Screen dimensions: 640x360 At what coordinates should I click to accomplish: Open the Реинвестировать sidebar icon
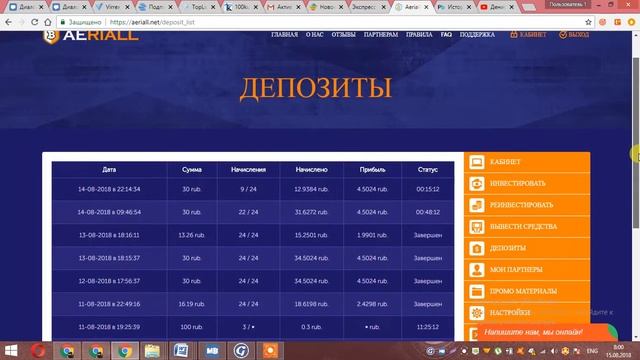click(x=476, y=205)
